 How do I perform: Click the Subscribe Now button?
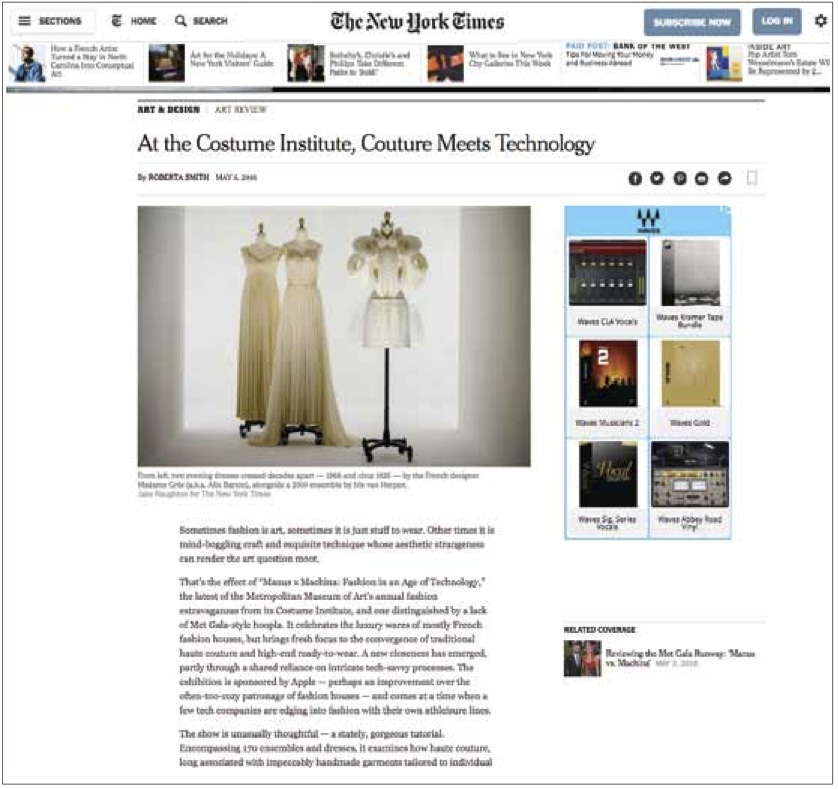(692, 22)
